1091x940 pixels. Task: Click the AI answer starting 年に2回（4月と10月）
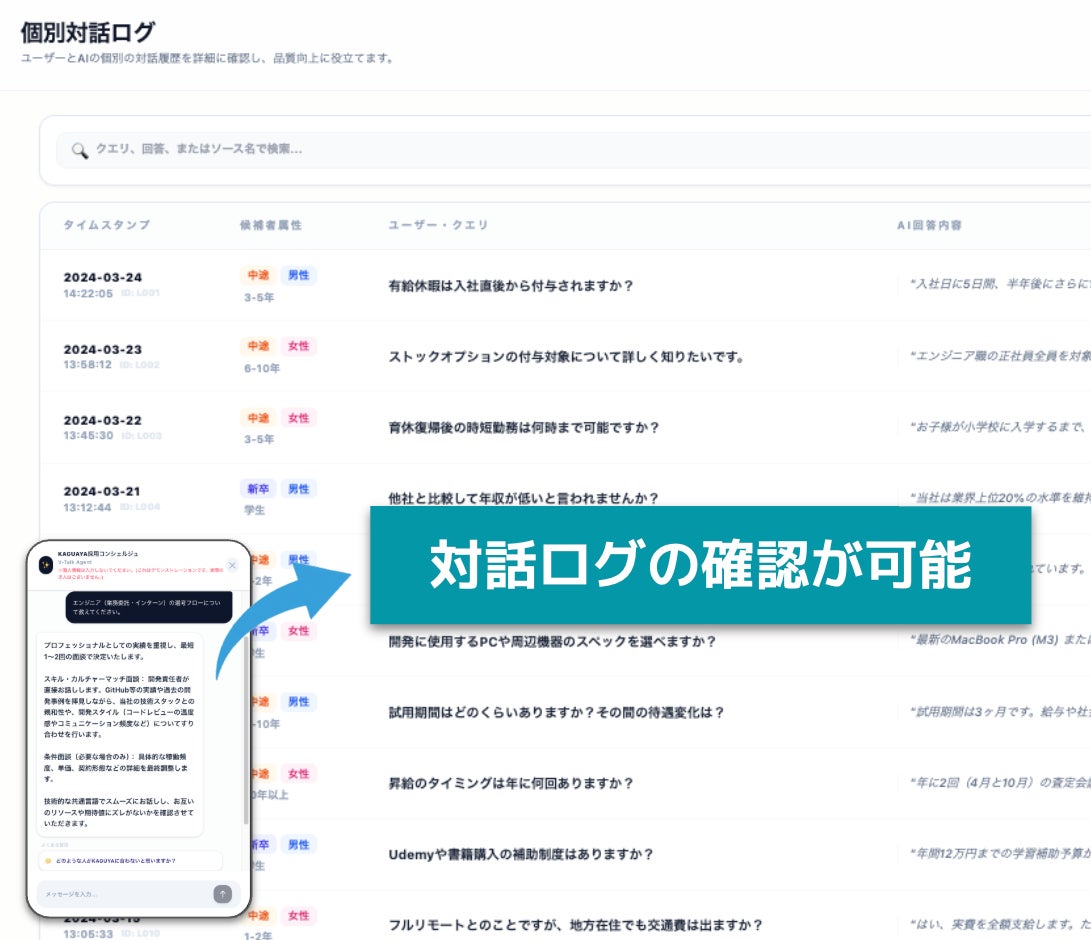coord(1001,782)
